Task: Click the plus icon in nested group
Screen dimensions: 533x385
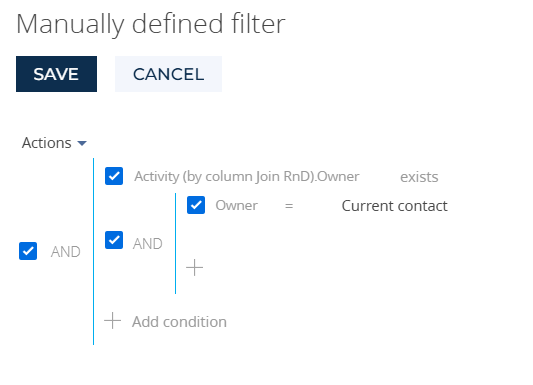Action: (x=194, y=268)
